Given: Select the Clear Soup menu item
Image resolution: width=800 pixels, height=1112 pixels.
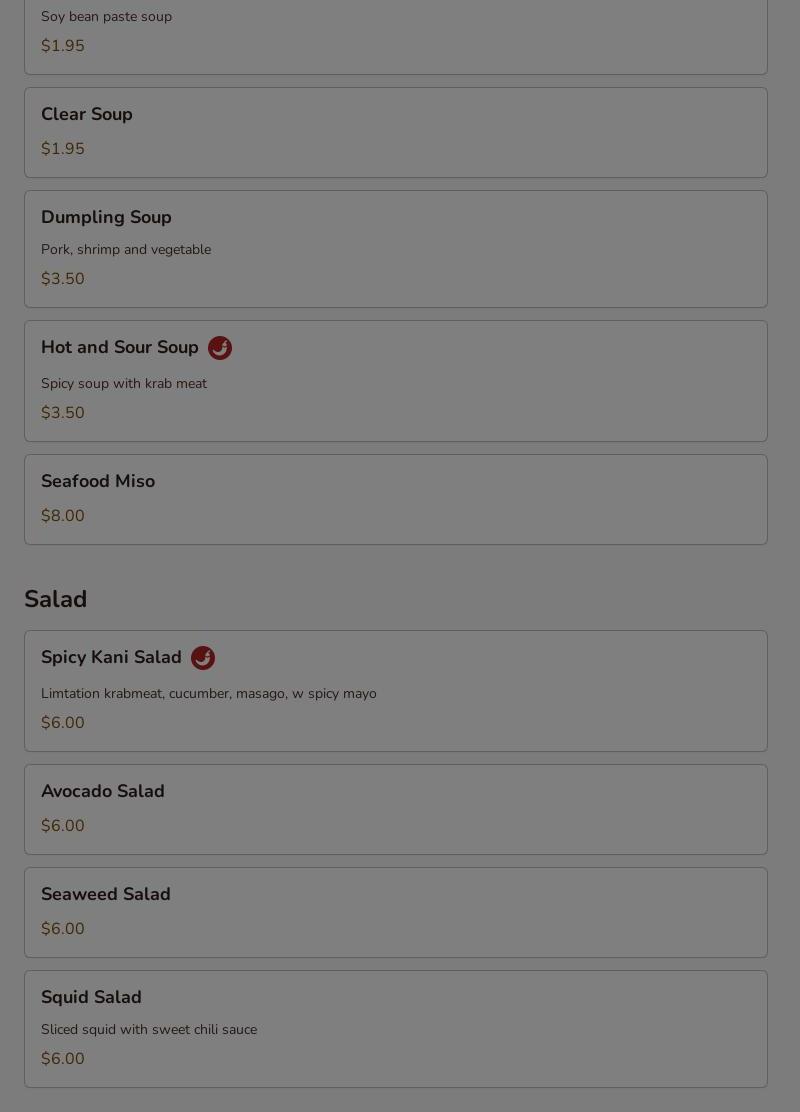Looking at the screenshot, I should point(396,133).
